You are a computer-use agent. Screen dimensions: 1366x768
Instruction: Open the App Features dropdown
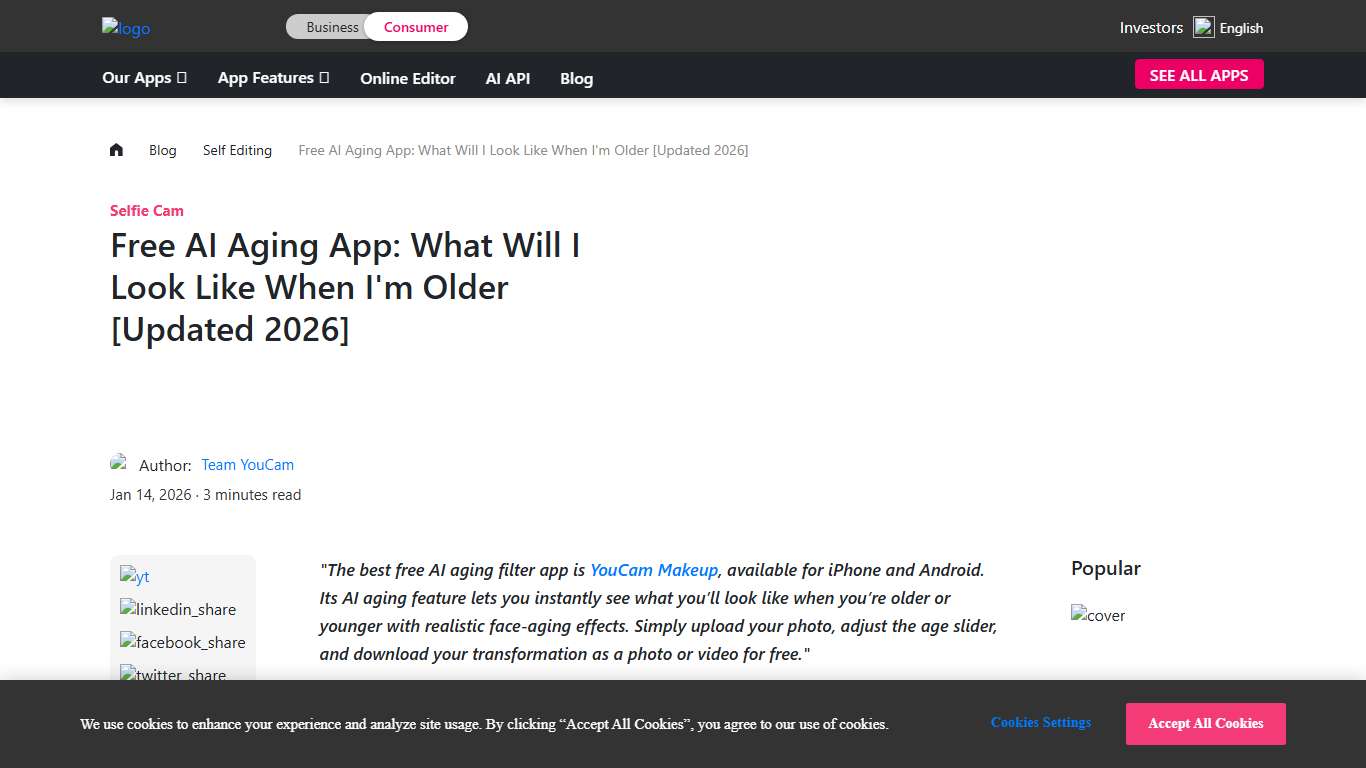[x=273, y=77]
